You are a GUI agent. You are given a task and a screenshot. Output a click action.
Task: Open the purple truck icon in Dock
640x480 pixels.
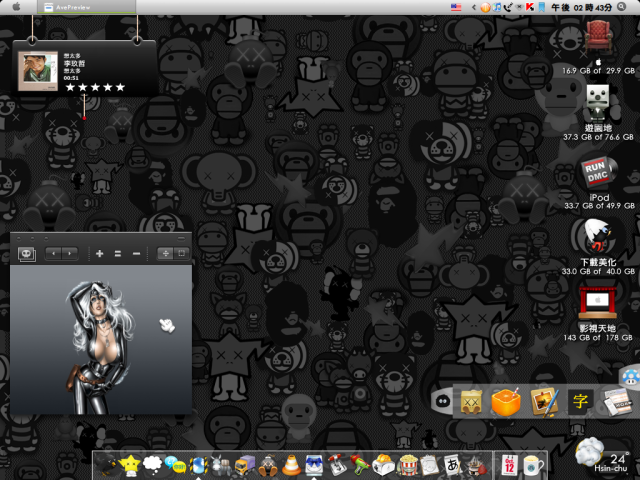click(x=245, y=465)
